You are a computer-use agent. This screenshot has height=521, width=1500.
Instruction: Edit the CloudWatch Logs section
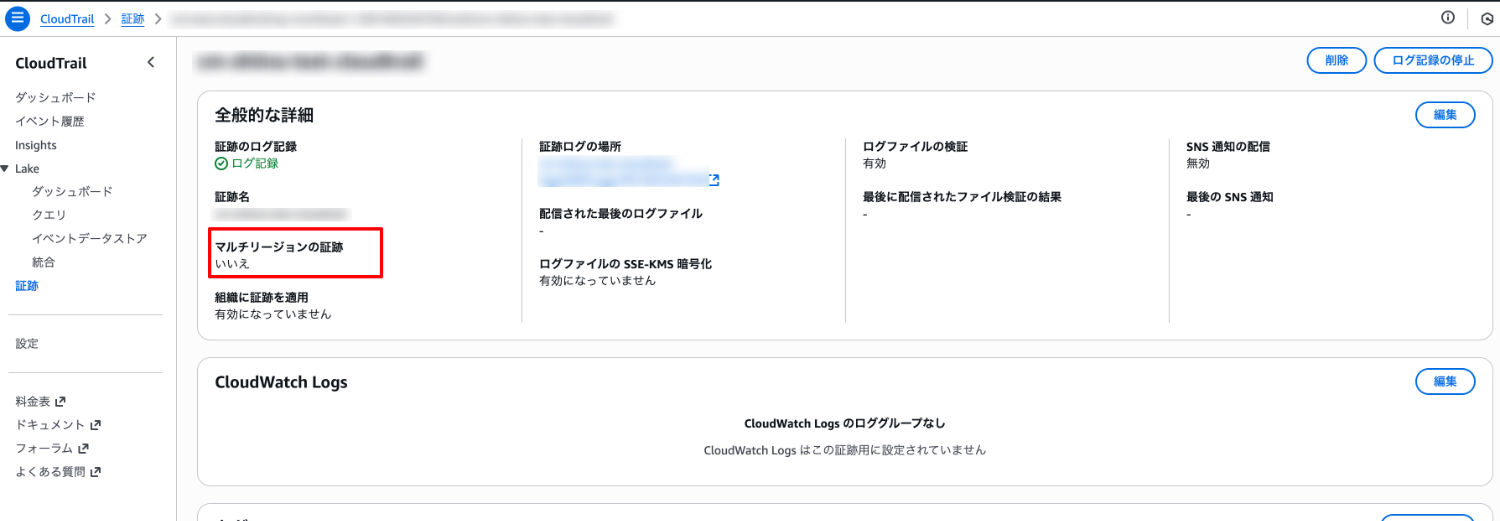coord(1445,381)
